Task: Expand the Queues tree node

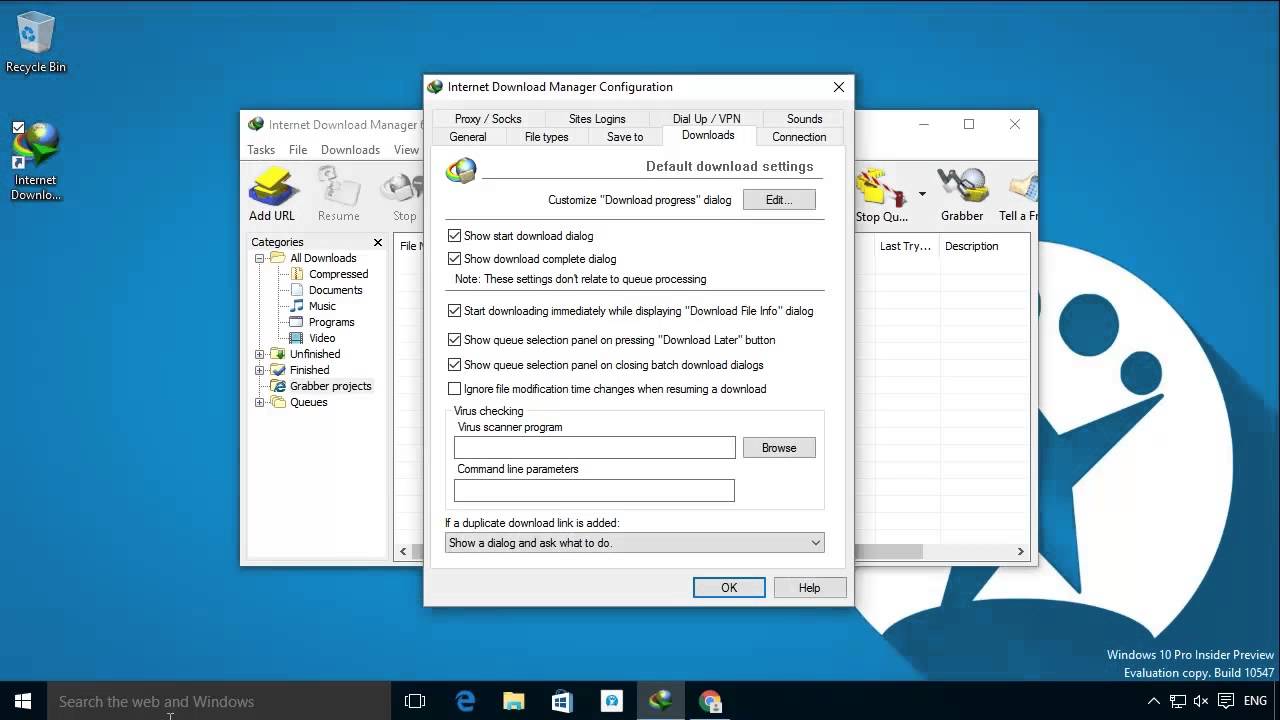Action: pyautogui.click(x=260, y=402)
